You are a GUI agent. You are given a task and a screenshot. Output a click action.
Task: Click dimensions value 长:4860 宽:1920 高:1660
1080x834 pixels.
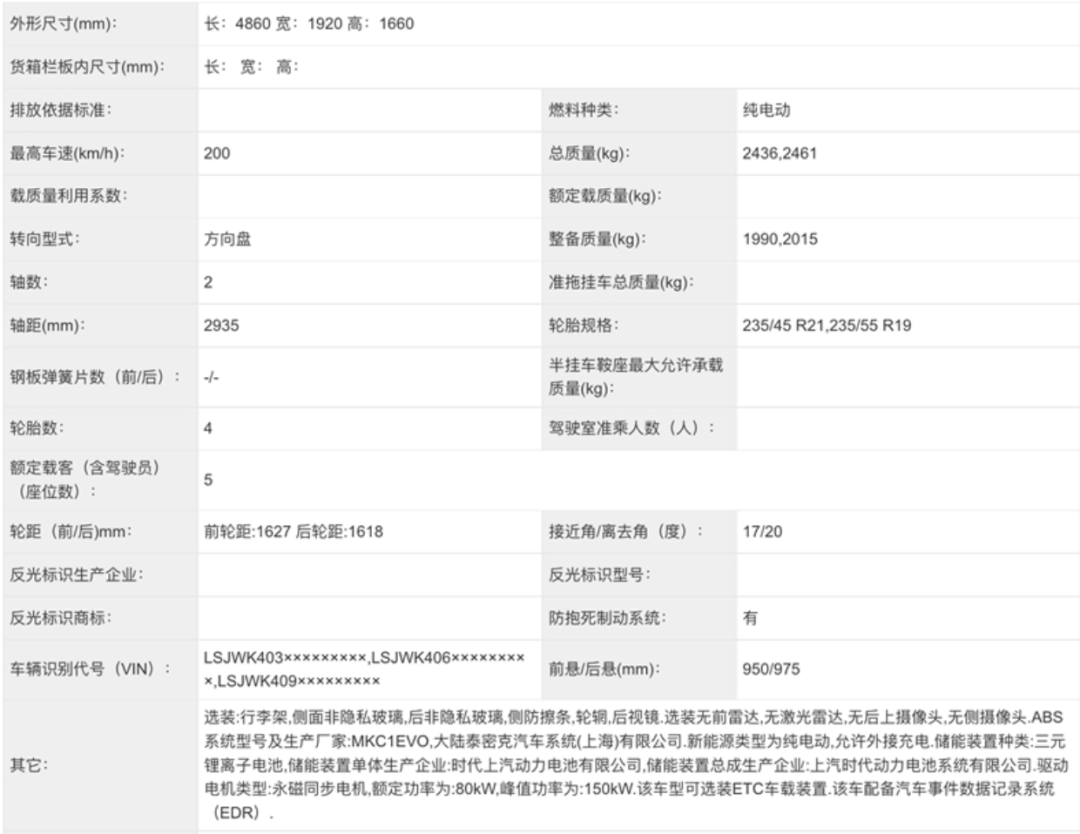click(309, 24)
